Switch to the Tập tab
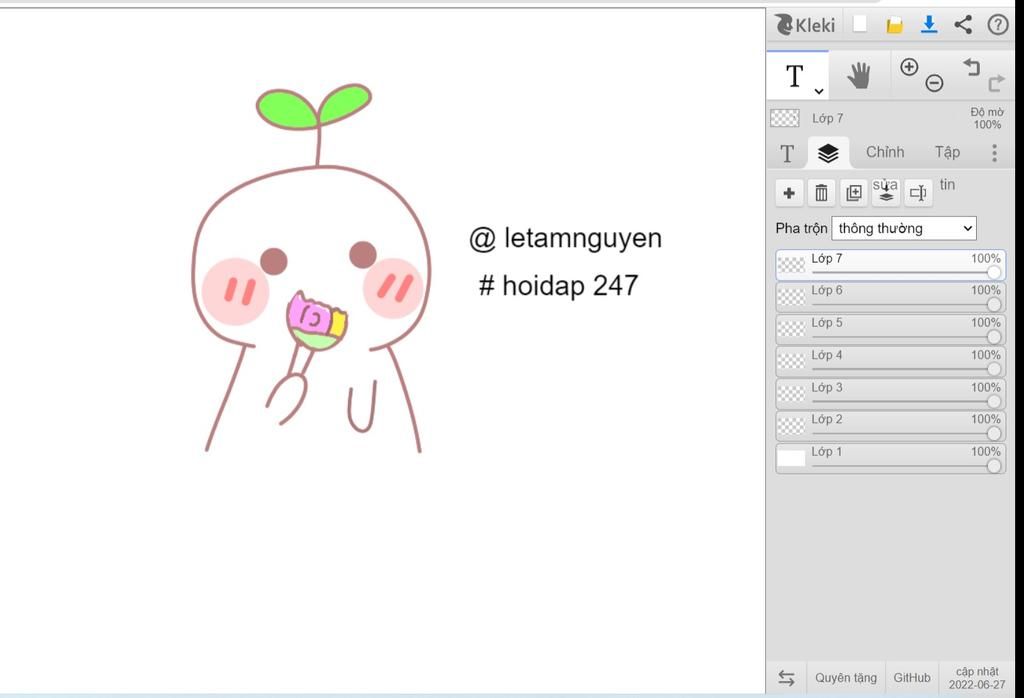 [x=947, y=152]
